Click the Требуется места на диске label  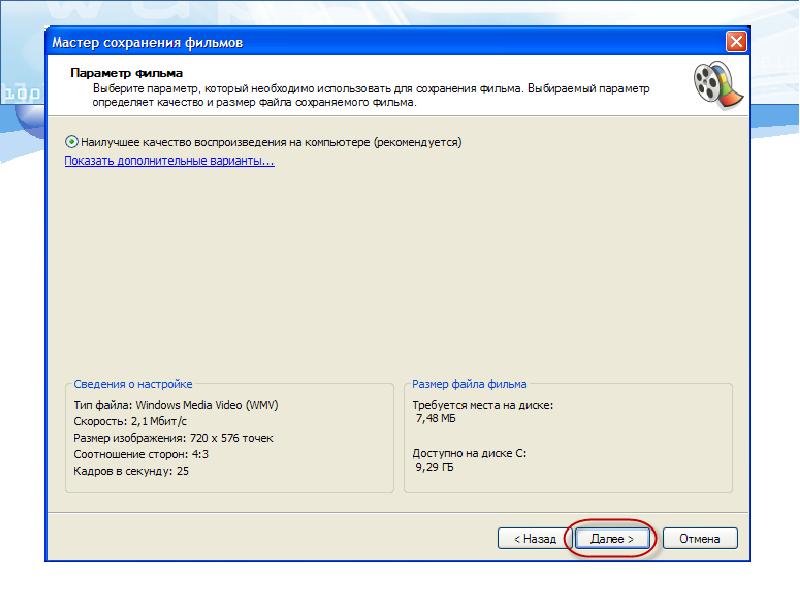click(x=482, y=405)
